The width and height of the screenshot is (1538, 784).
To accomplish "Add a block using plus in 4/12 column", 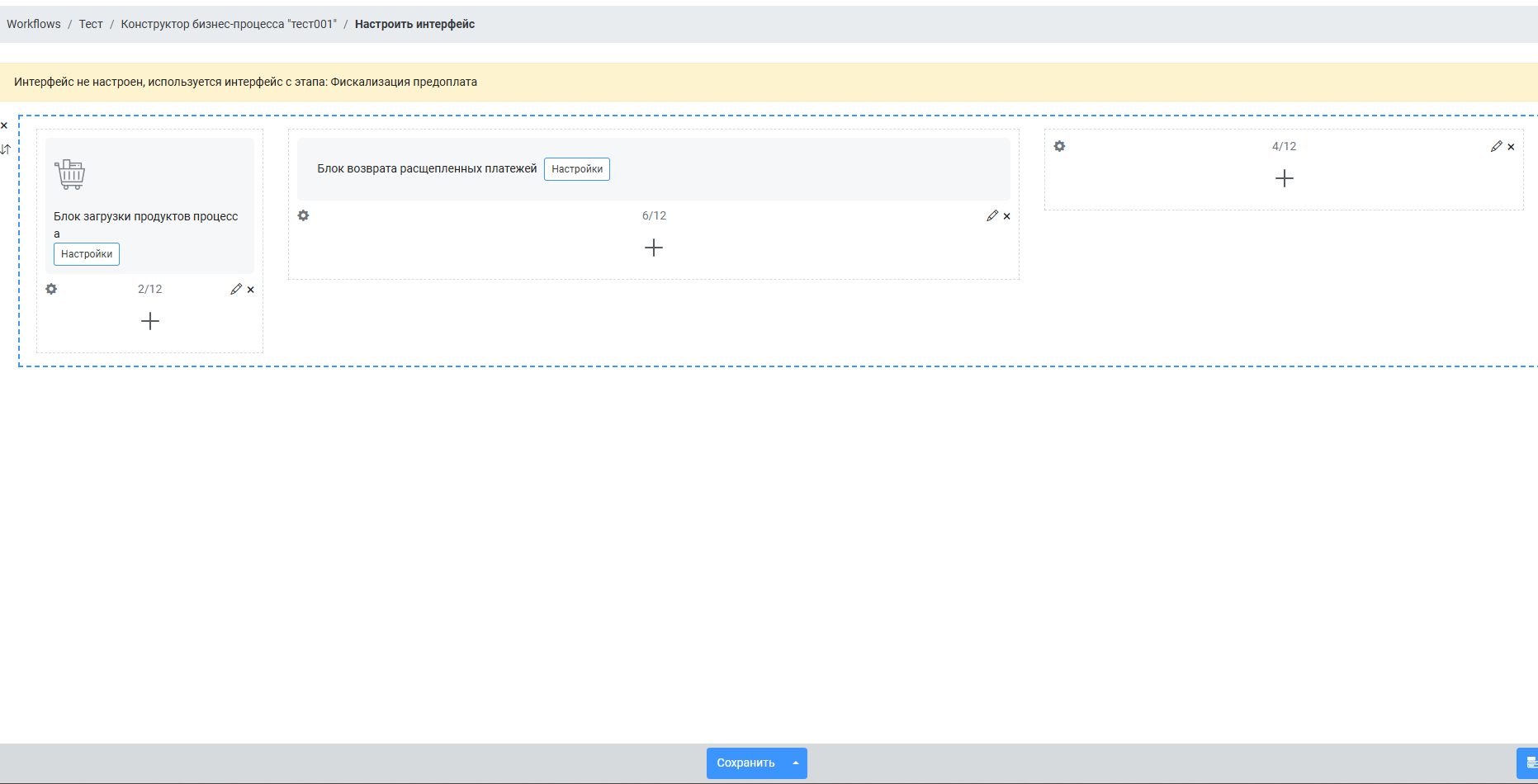I will [1285, 178].
